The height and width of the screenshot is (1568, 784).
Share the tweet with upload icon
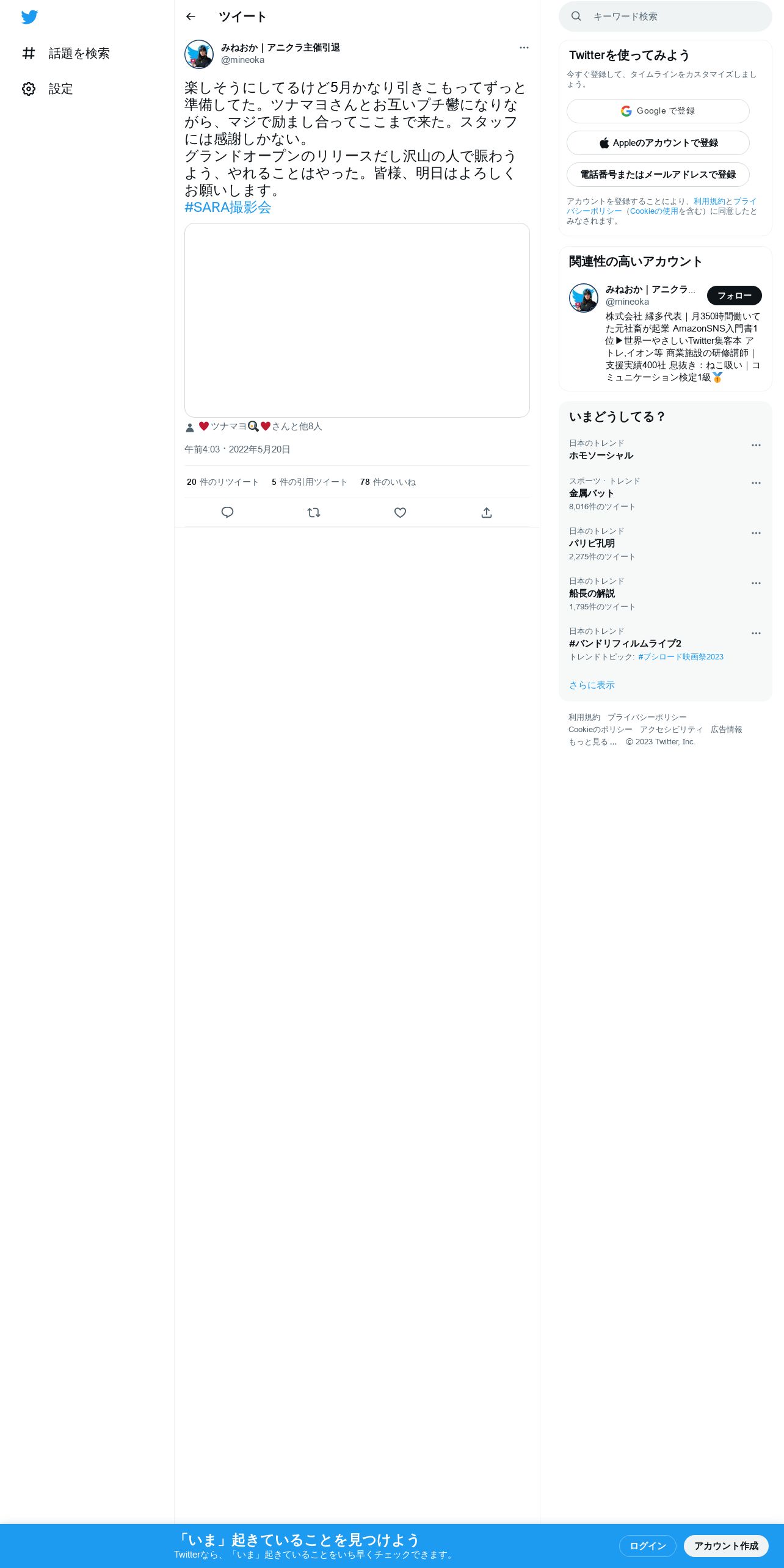(487, 513)
